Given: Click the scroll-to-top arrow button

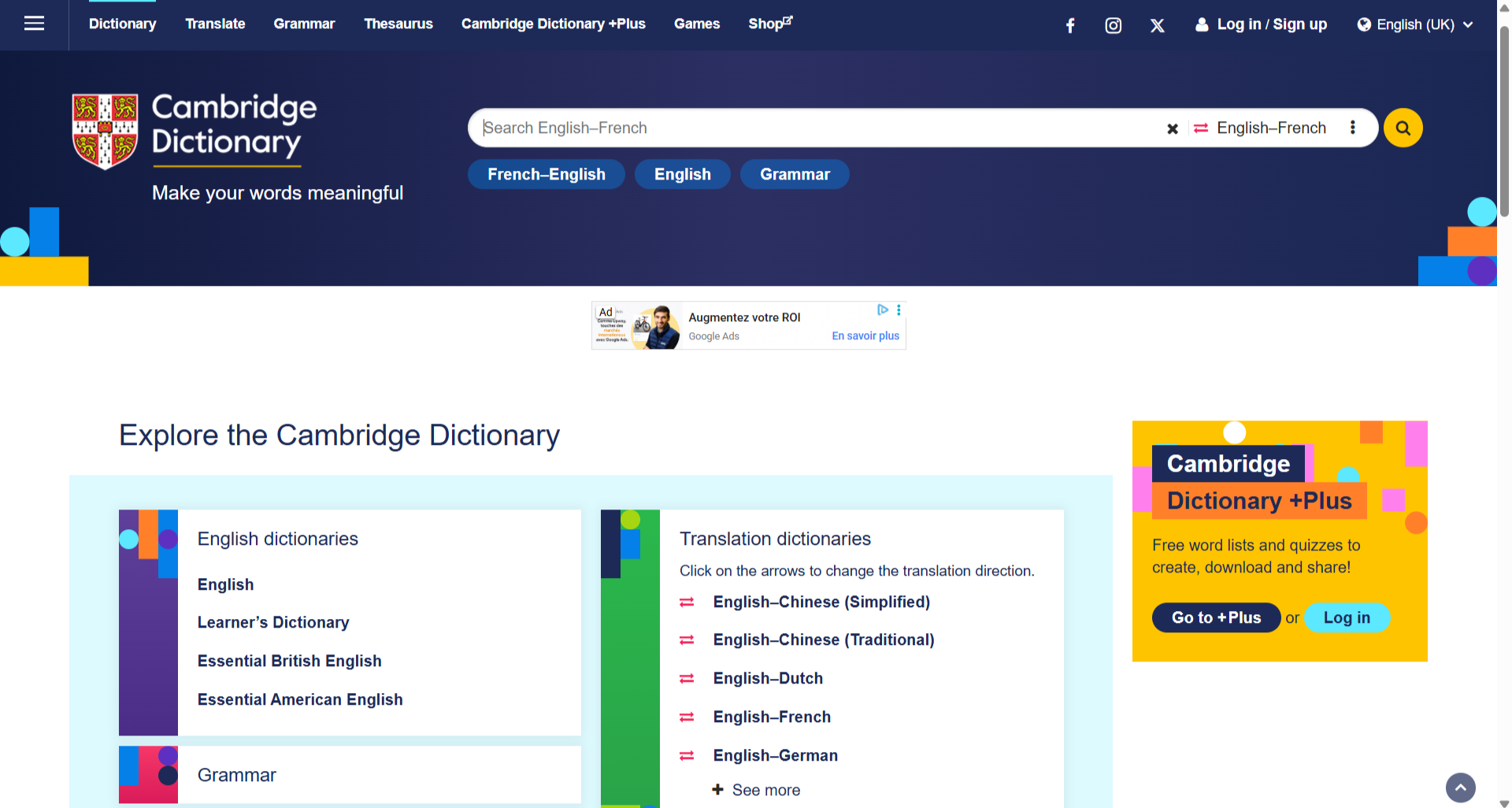Looking at the screenshot, I should click(x=1460, y=787).
